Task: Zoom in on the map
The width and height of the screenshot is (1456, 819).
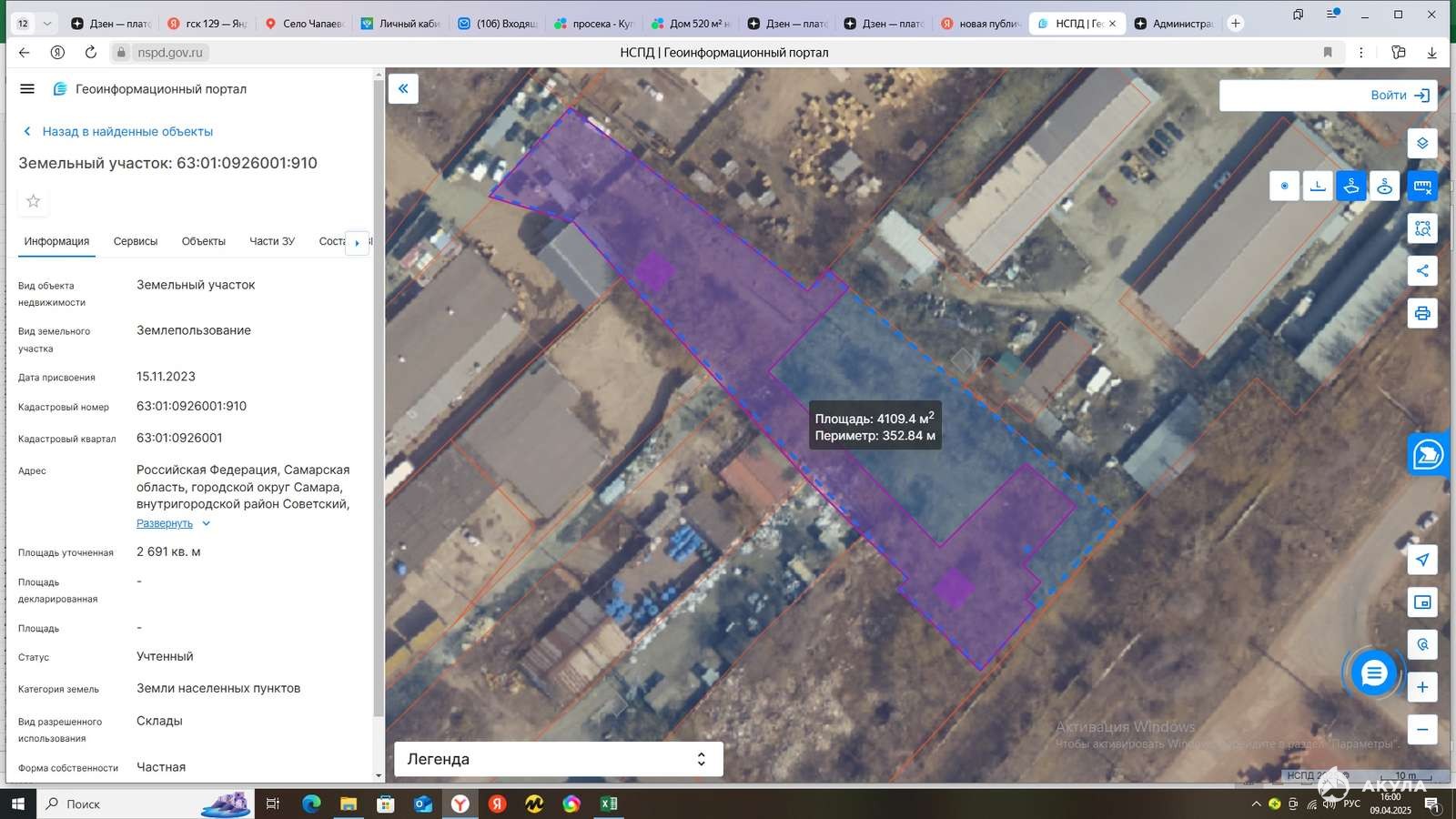Action: point(1422,687)
